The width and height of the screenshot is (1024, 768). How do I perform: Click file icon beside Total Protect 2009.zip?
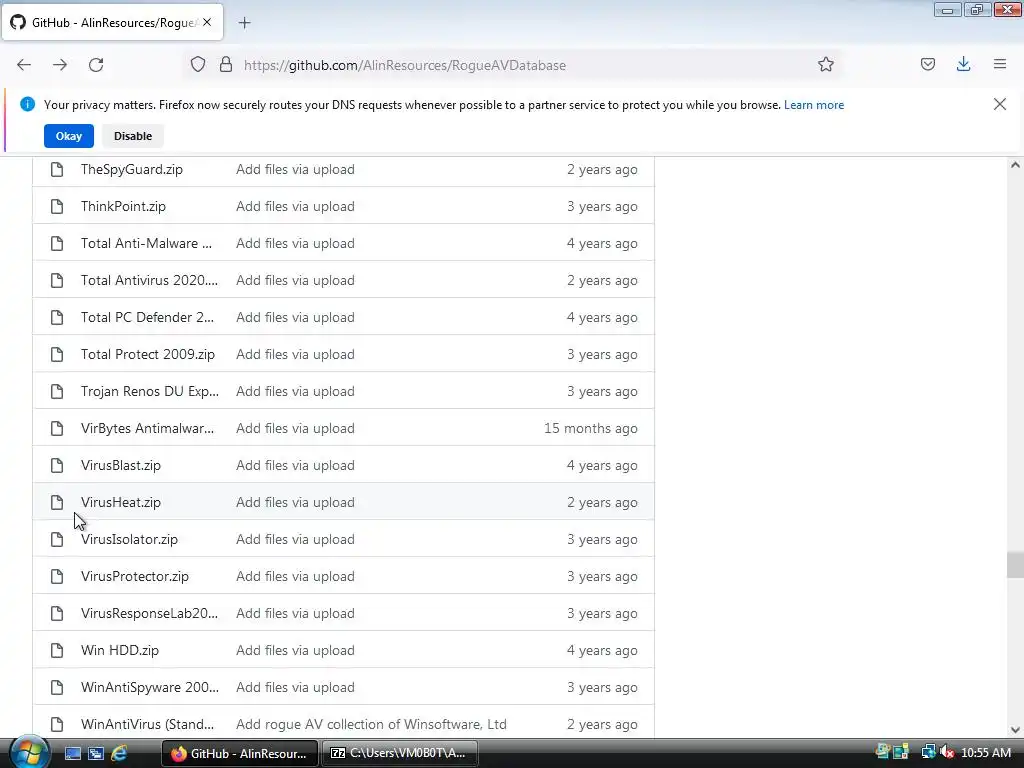click(57, 354)
